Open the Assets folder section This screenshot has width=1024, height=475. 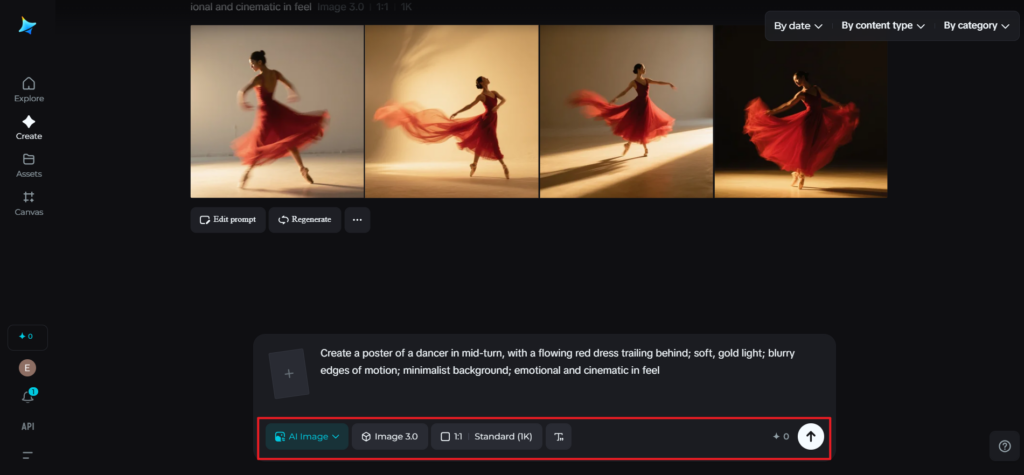pyautogui.click(x=29, y=165)
